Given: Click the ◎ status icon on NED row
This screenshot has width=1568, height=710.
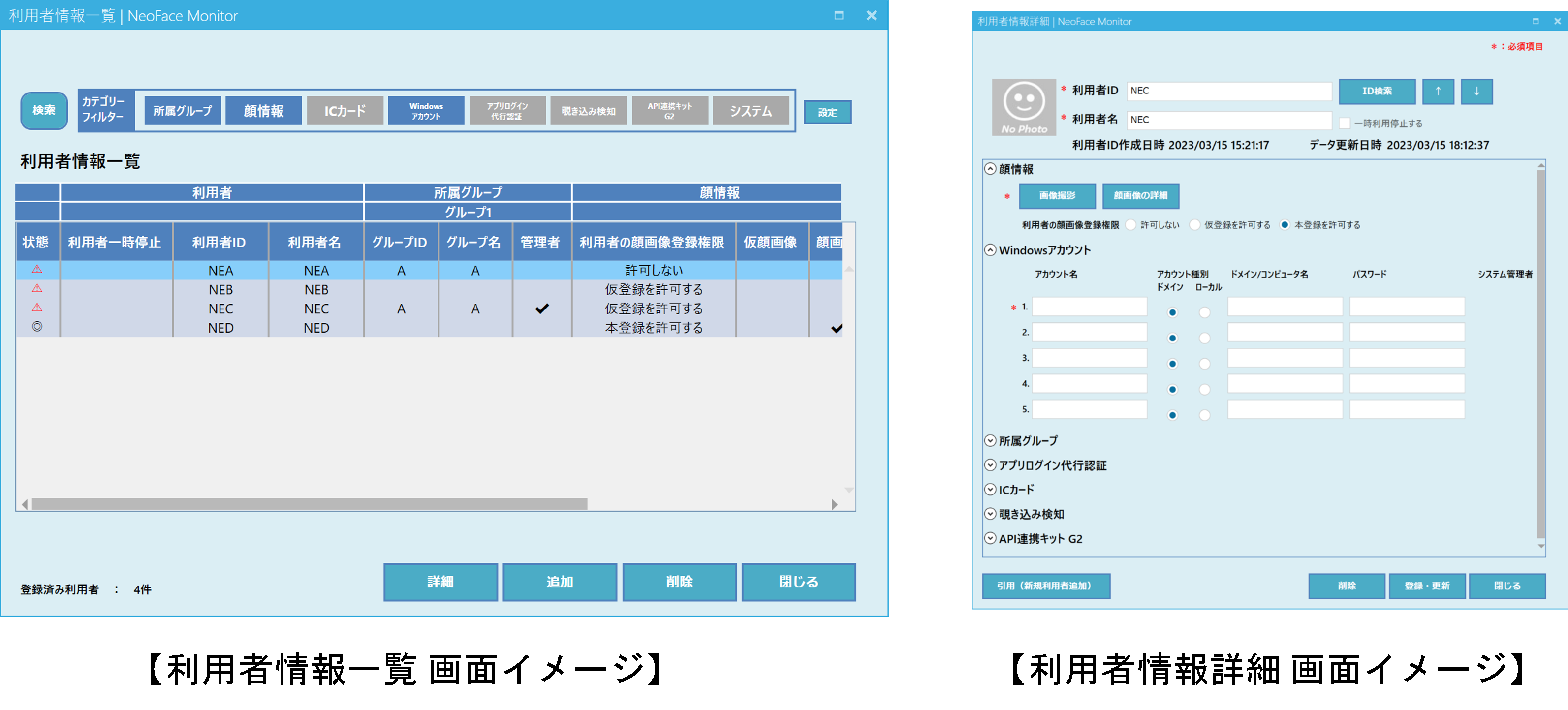Looking at the screenshot, I should [x=38, y=328].
